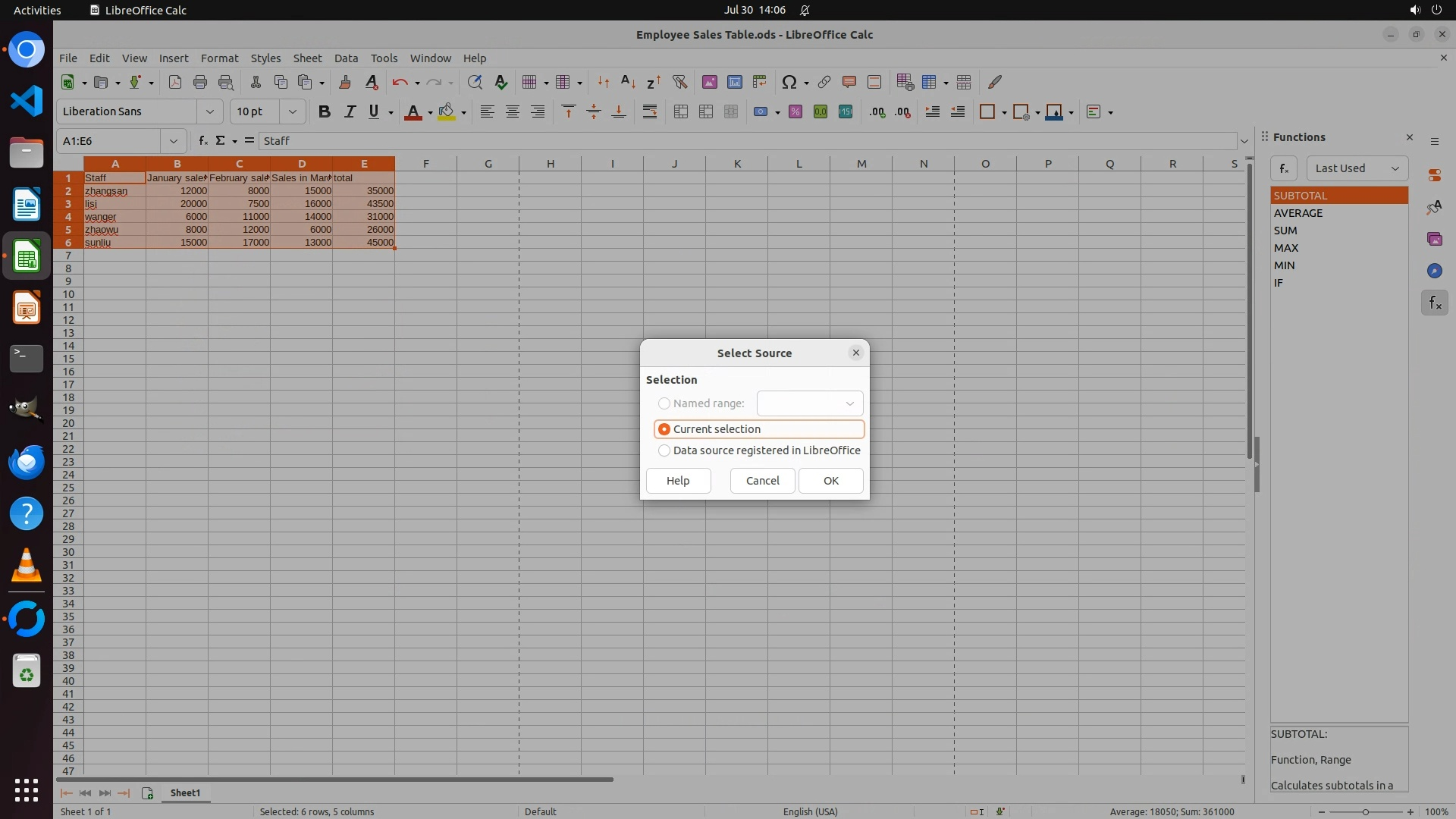Click the Italic formatting icon
1456x819 pixels.
coord(350,111)
